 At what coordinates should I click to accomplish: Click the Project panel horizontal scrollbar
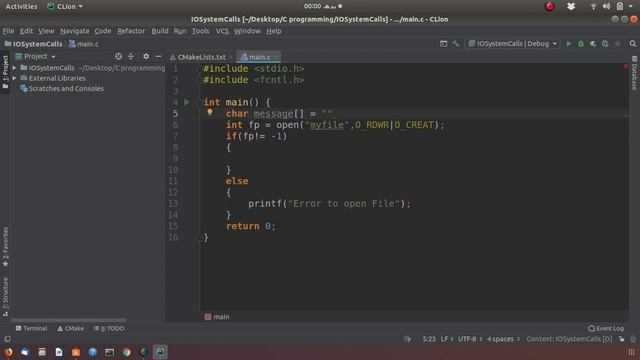click(x=69, y=320)
